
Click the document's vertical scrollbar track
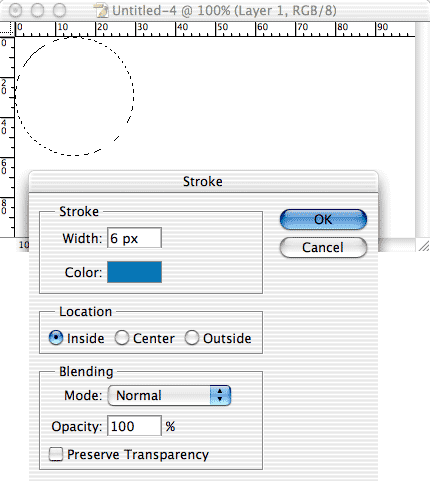coord(422,130)
